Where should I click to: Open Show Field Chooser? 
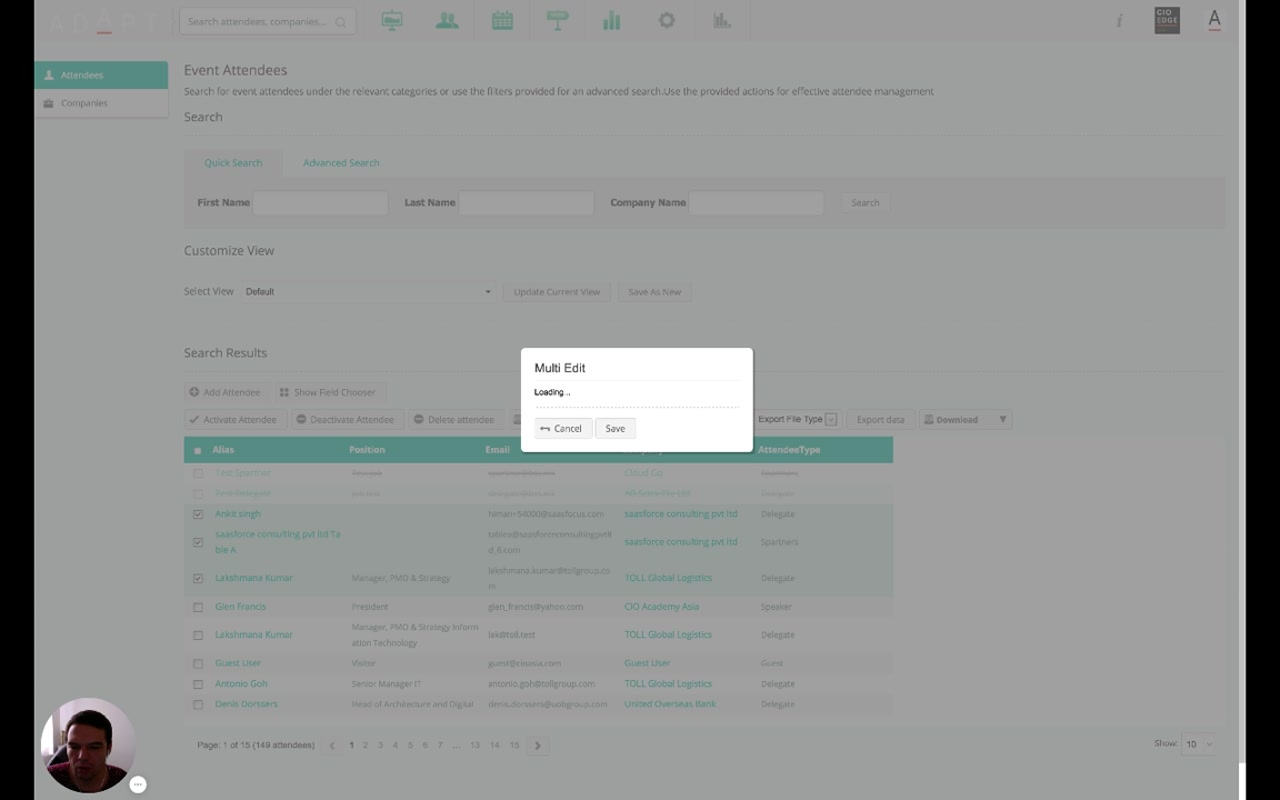tap(328, 392)
